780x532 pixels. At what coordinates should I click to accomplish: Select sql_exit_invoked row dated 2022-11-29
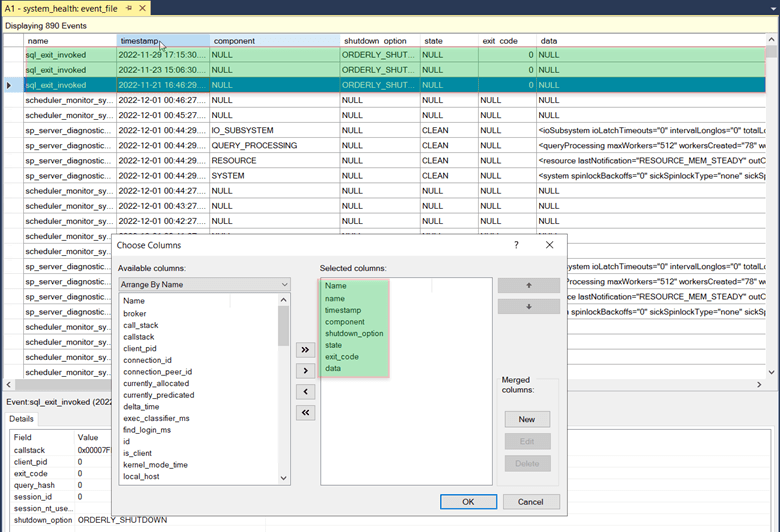[x=394, y=55]
